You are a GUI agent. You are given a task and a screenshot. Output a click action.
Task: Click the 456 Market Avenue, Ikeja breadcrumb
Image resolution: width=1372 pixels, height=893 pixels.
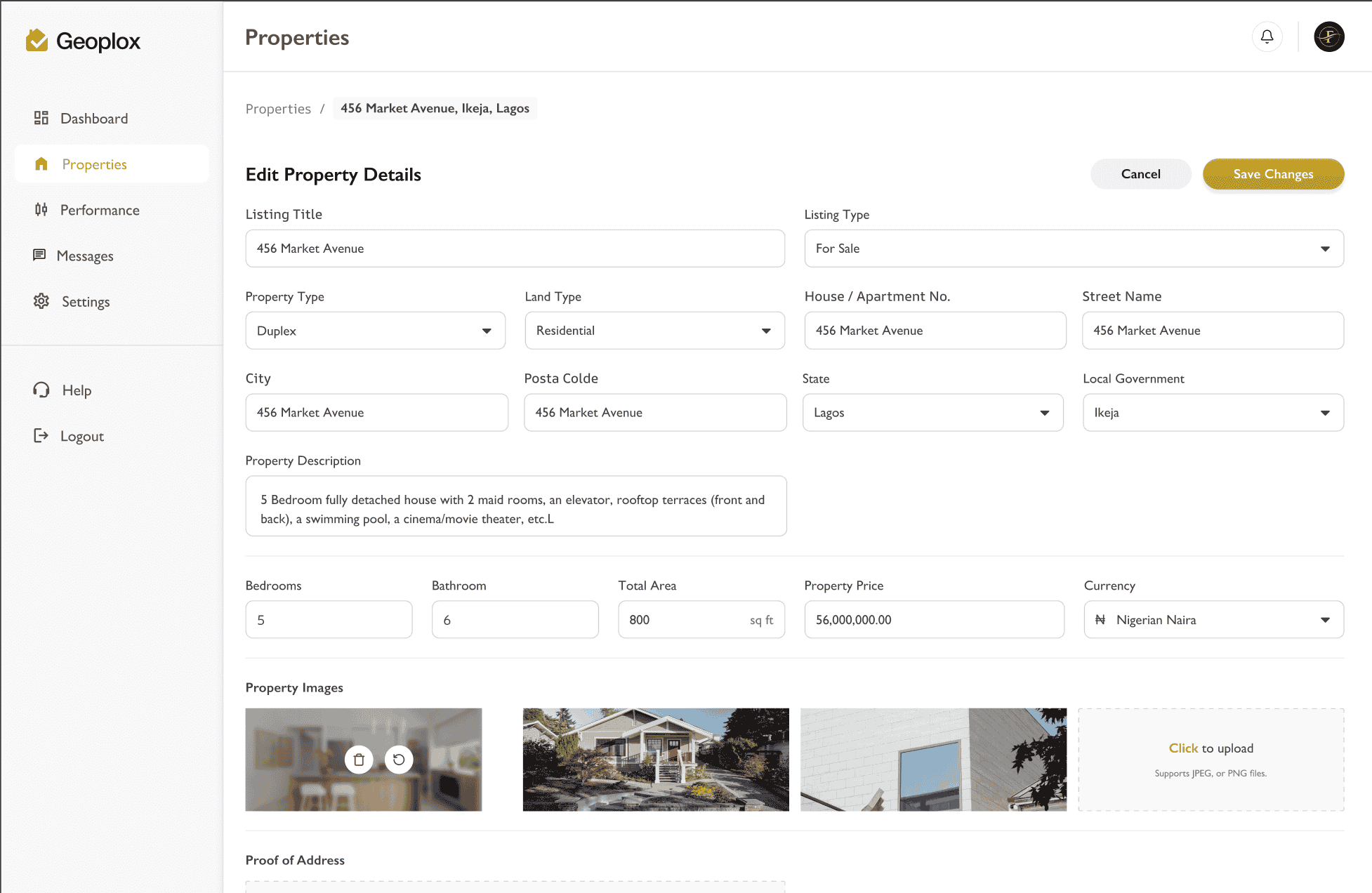coord(435,108)
